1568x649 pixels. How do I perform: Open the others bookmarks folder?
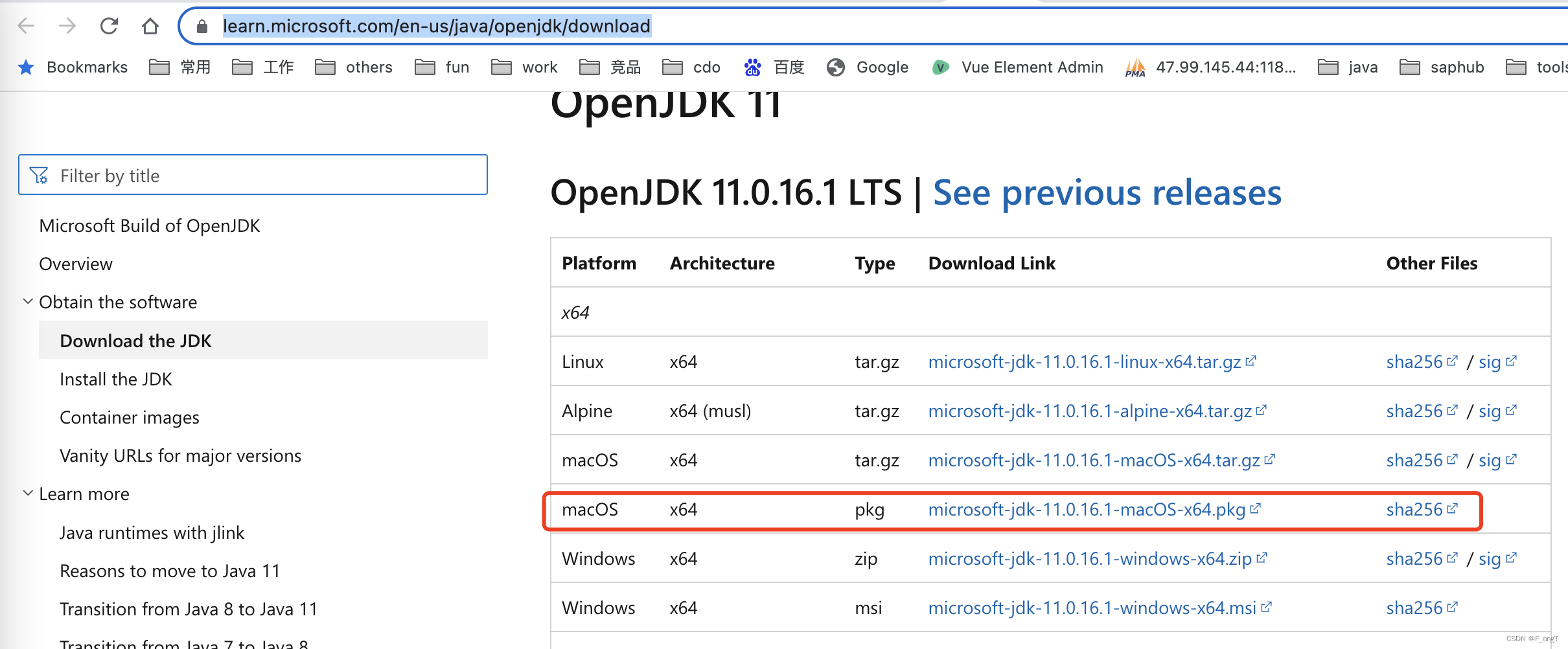(x=354, y=67)
